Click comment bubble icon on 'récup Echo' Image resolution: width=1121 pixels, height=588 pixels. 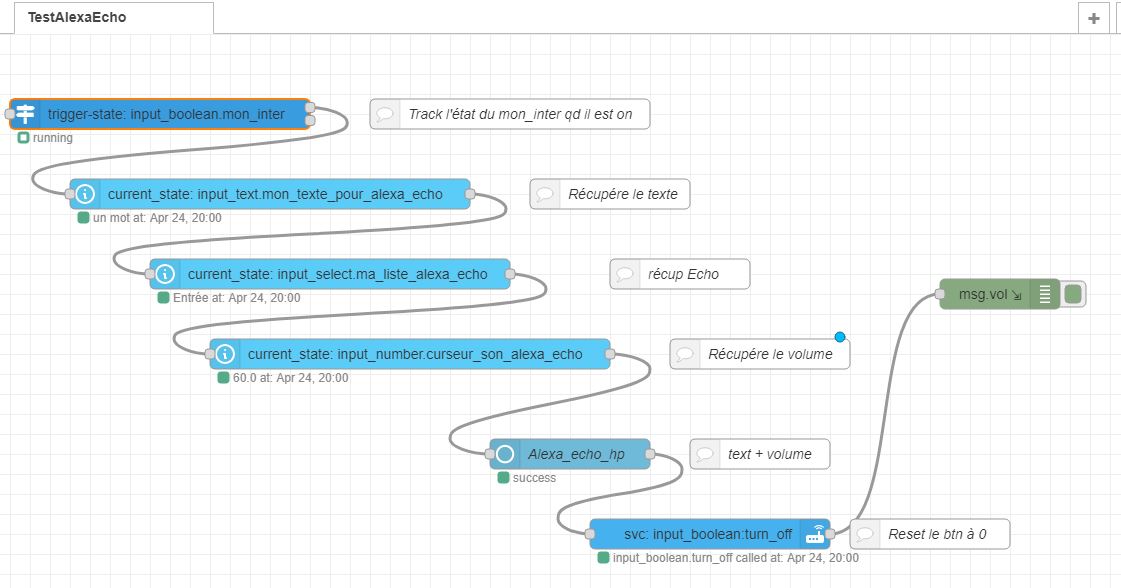[x=625, y=274]
